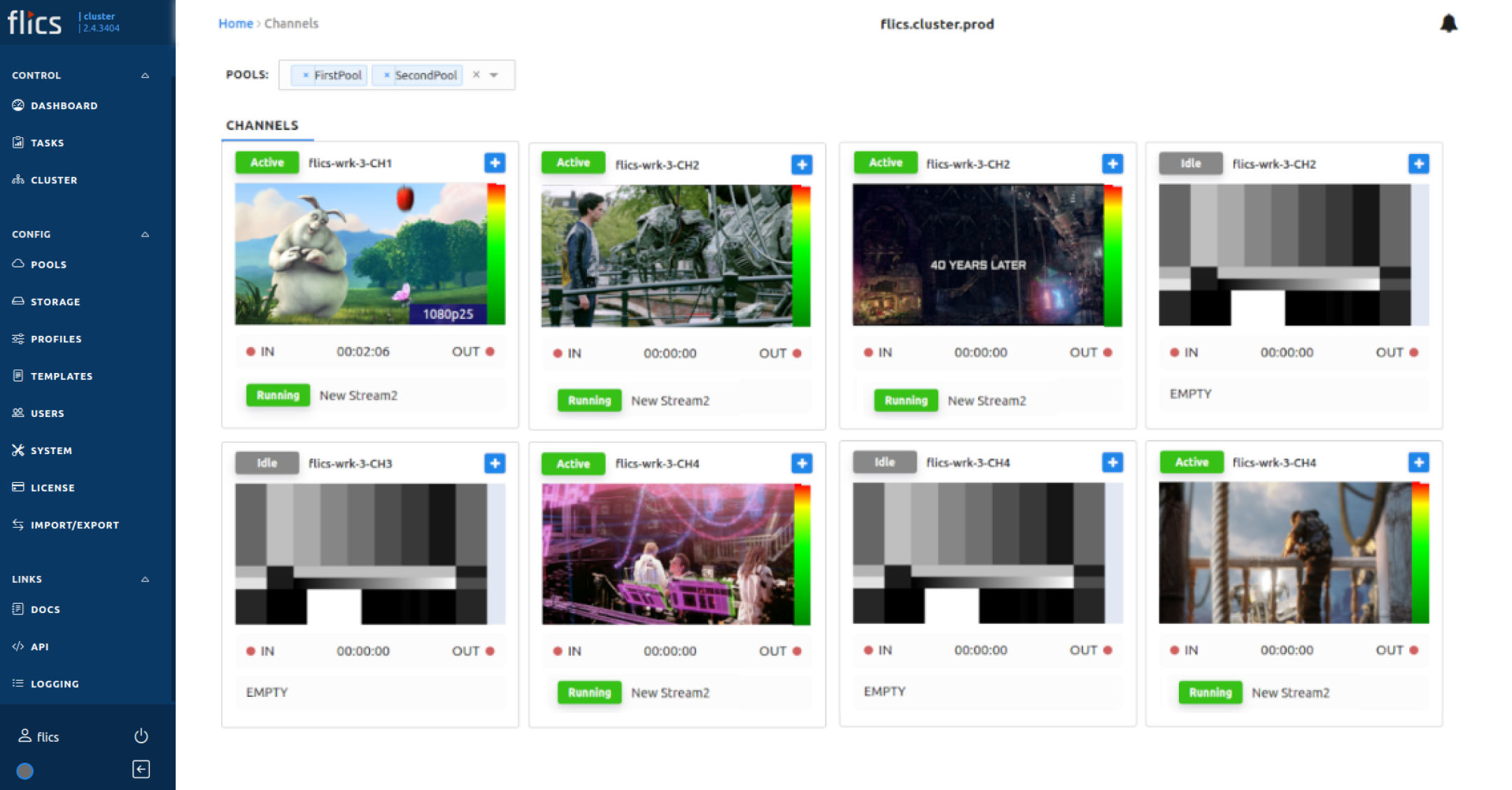This screenshot has height=790, width=1512.
Task: Click plus icon on flics-wrk-3-CH3 card
Action: point(495,463)
